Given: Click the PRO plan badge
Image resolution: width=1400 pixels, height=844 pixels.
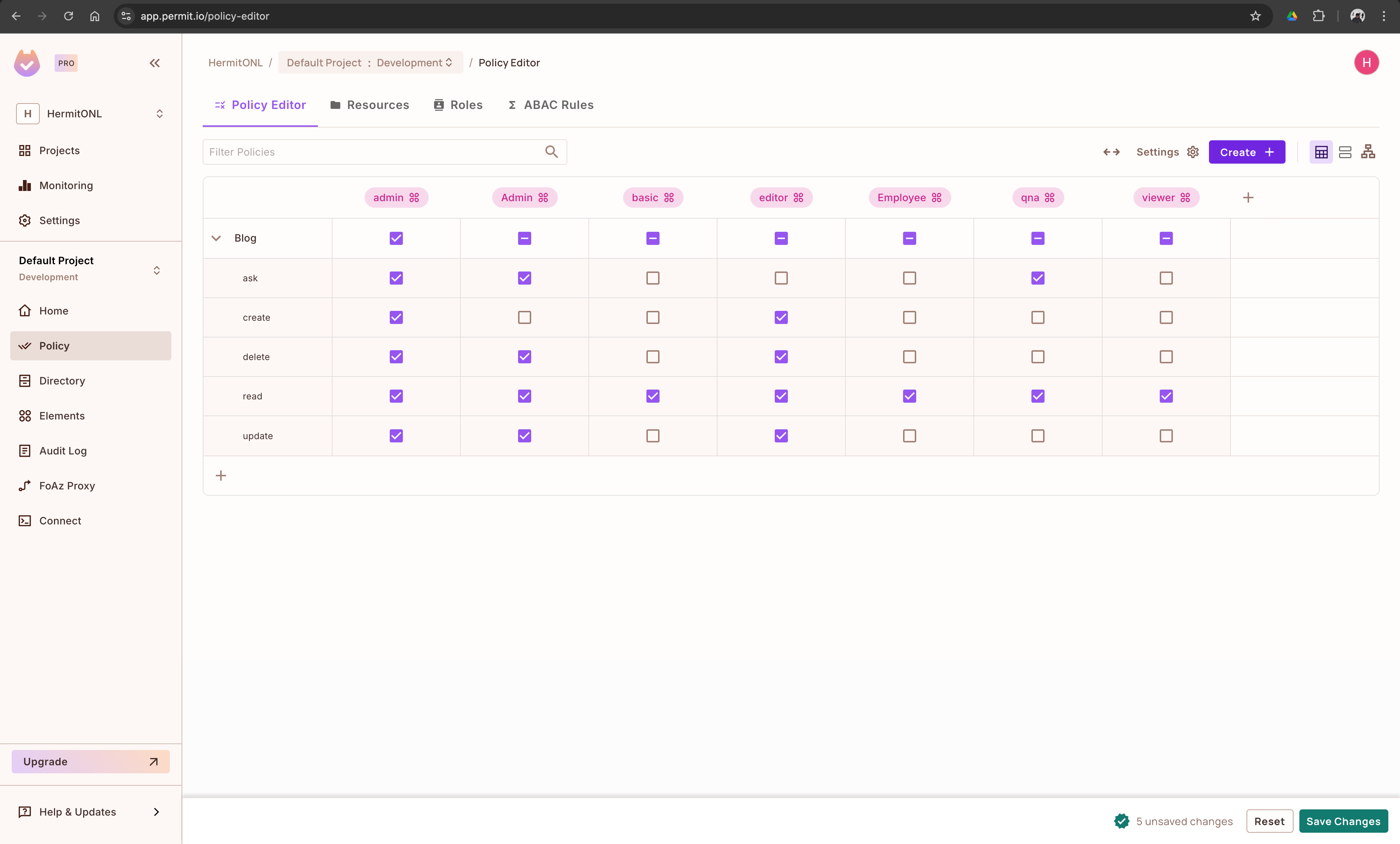Looking at the screenshot, I should coord(66,63).
